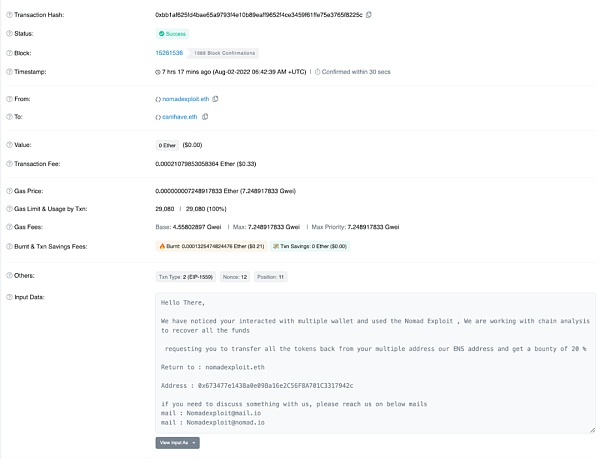Expand the View Input As dropdown
The width and height of the screenshot is (600, 459).
pos(178,442)
